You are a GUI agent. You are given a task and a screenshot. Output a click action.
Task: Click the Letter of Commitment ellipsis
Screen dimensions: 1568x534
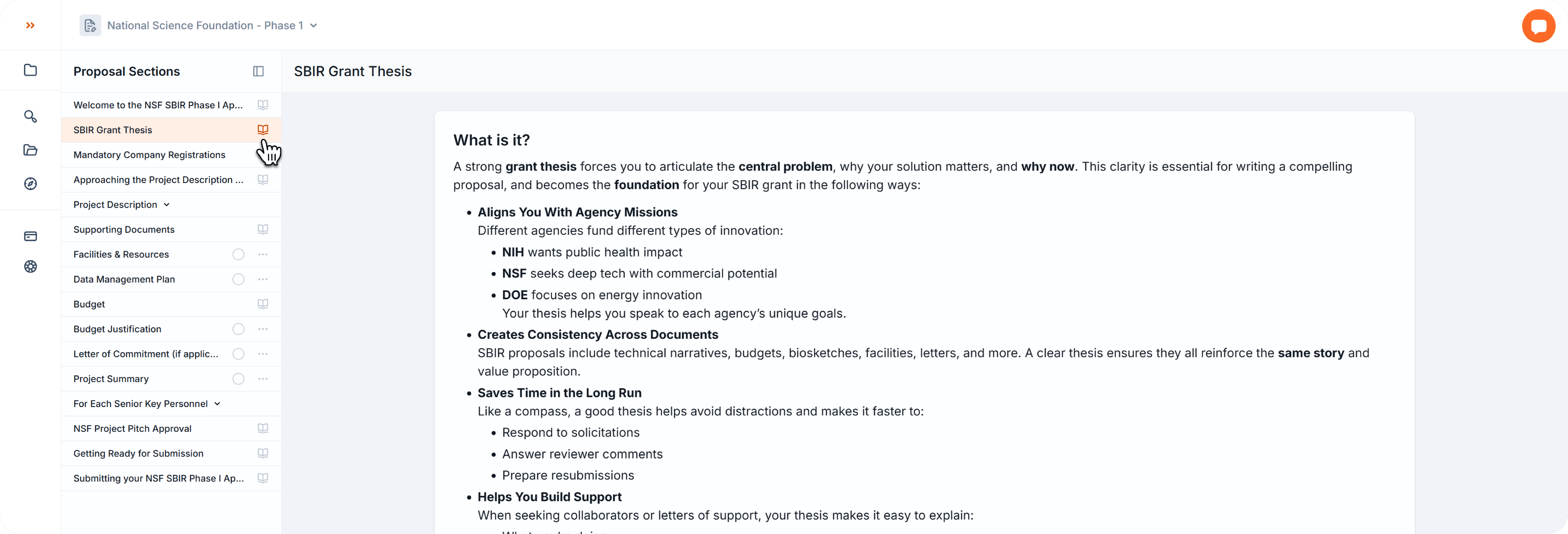click(263, 354)
